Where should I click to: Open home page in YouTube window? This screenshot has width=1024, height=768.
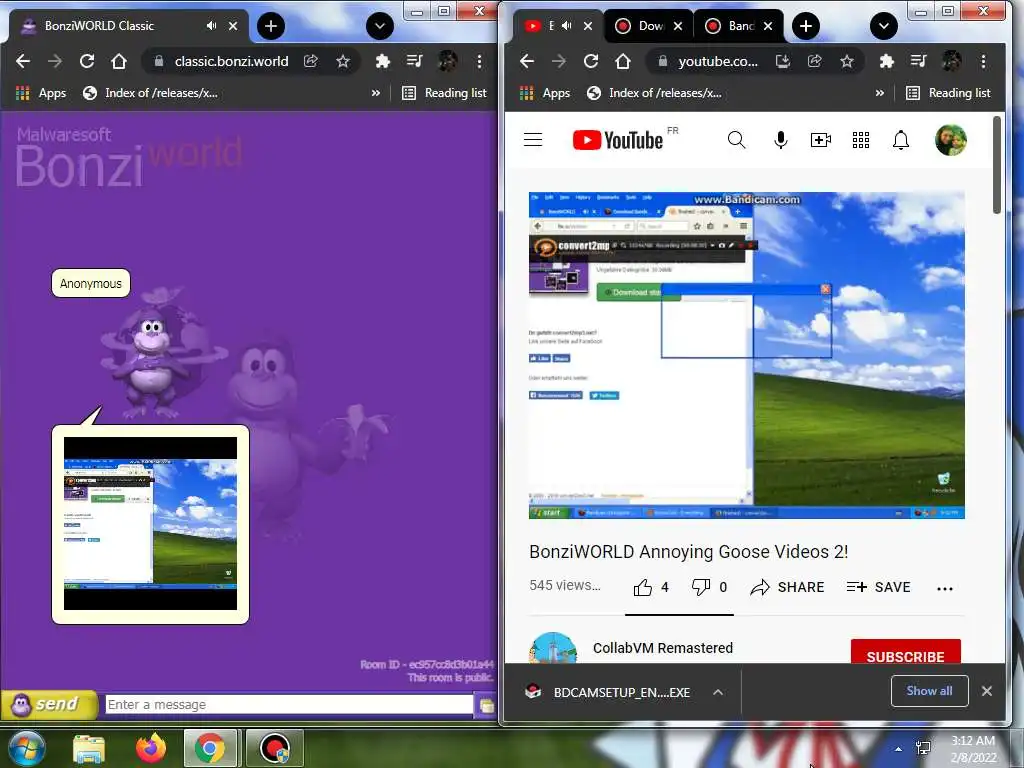tap(622, 61)
